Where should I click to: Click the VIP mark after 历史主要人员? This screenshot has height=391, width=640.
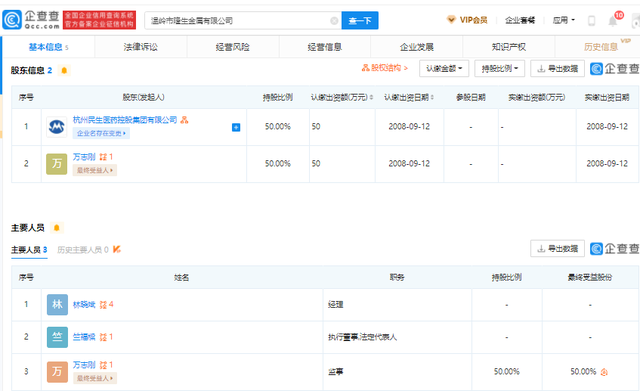(117, 249)
